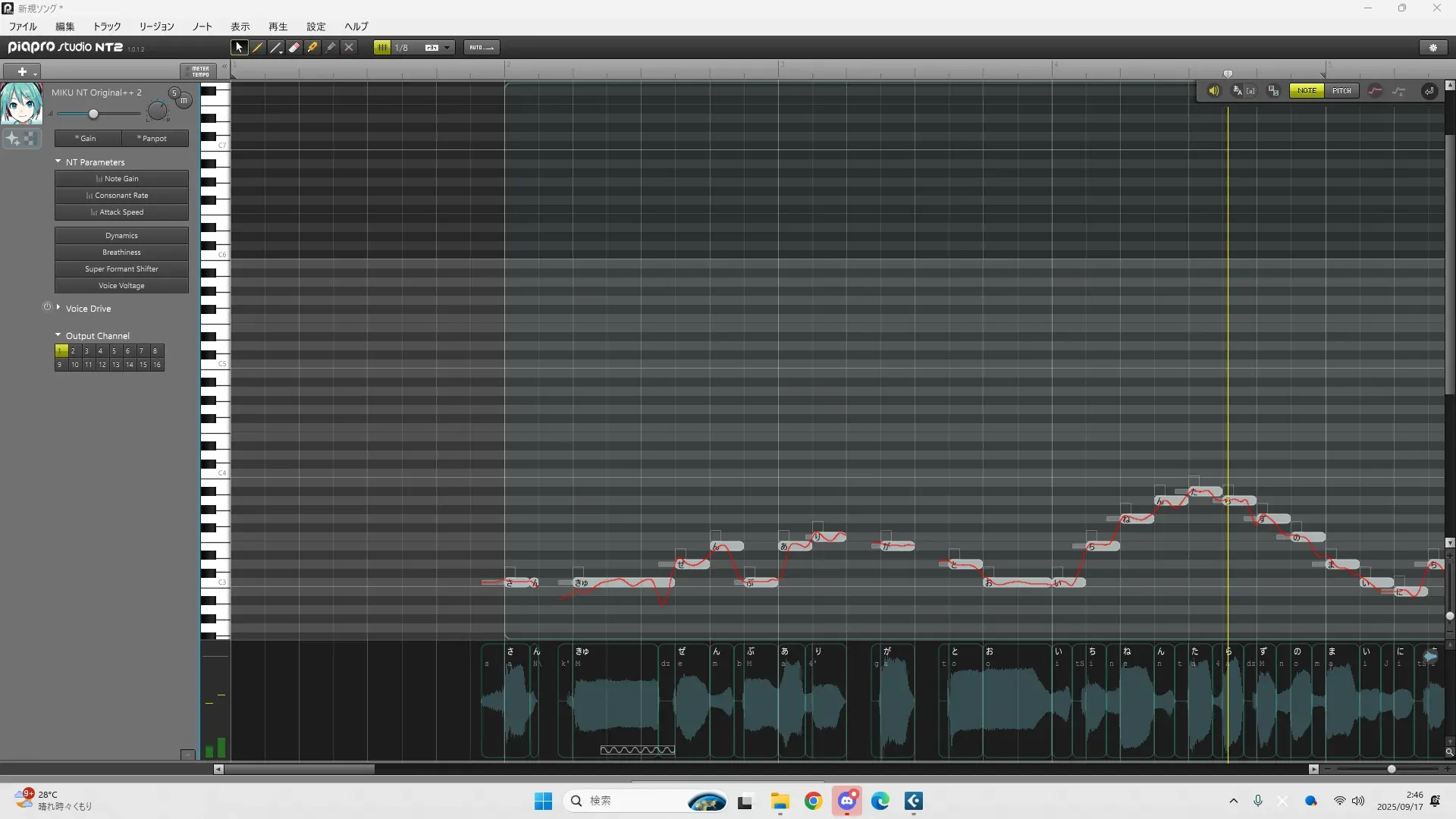Screen dimensions: 1456x819
Task: Toggle the grid snap button
Action: [382, 47]
